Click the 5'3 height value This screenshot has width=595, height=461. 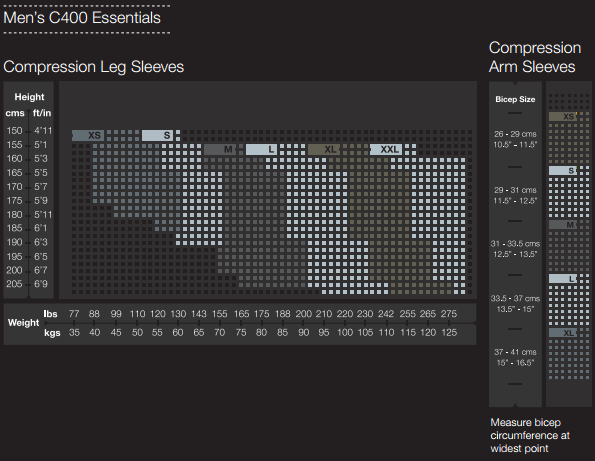point(41,159)
